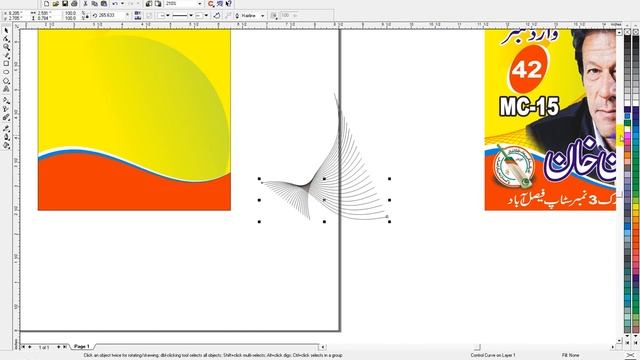The width and height of the screenshot is (640, 360).
Task: Click the MC-15 text on the poster
Action: tap(529, 107)
